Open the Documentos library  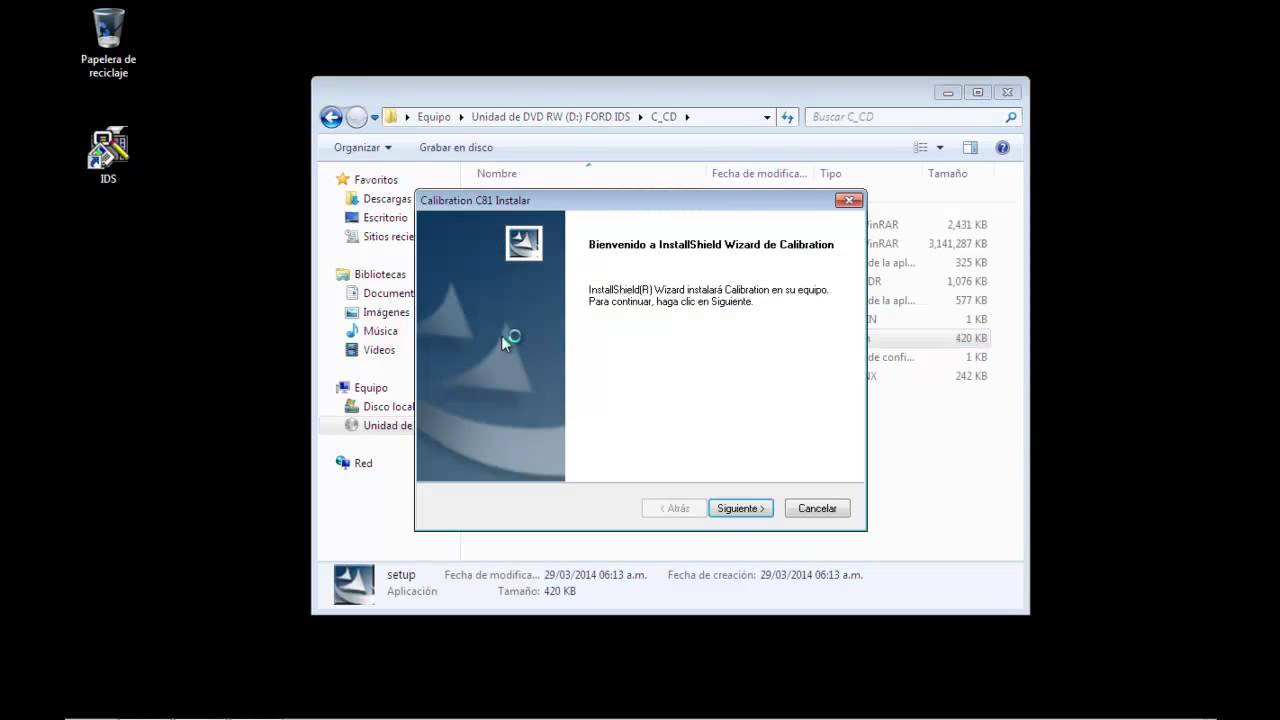(388, 293)
